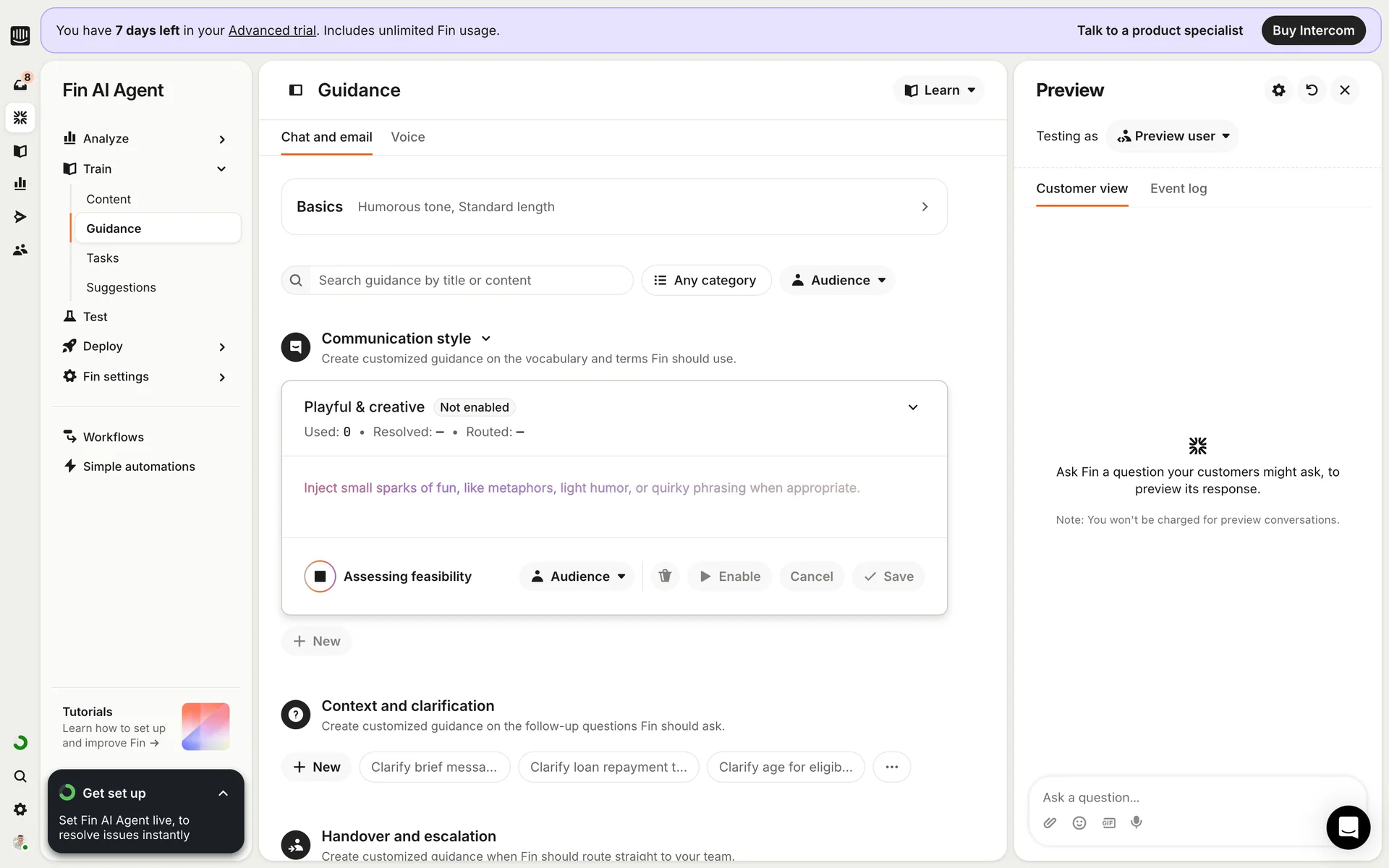Click the microphone icon in preview
This screenshot has width=1389, height=868.
click(1137, 822)
